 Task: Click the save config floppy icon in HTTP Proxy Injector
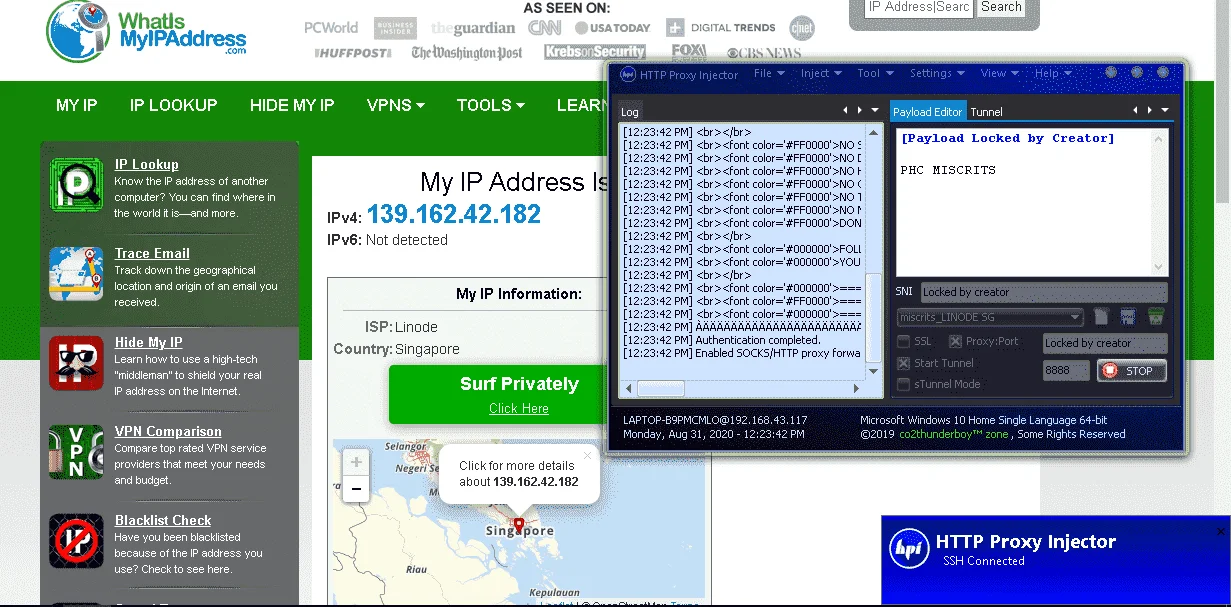pyautogui.click(x=1128, y=317)
